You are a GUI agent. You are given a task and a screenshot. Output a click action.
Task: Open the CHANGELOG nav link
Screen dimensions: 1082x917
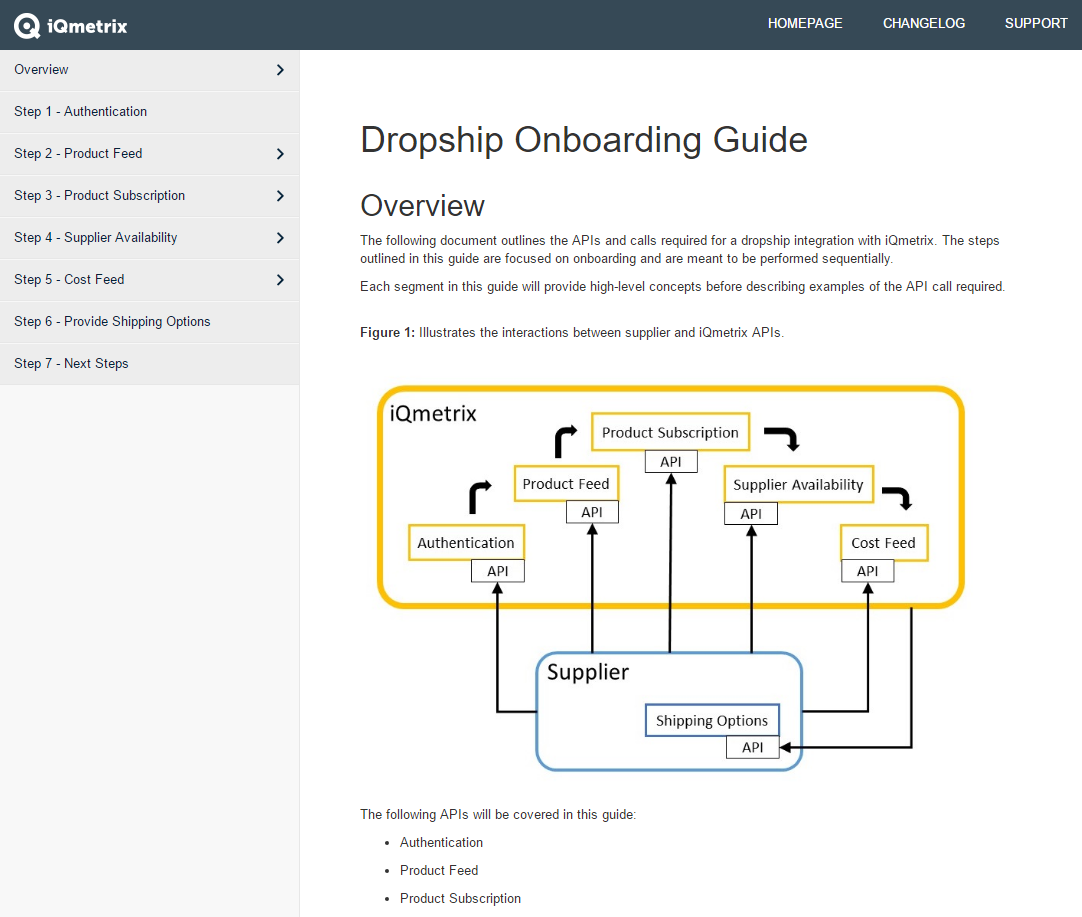click(x=924, y=23)
